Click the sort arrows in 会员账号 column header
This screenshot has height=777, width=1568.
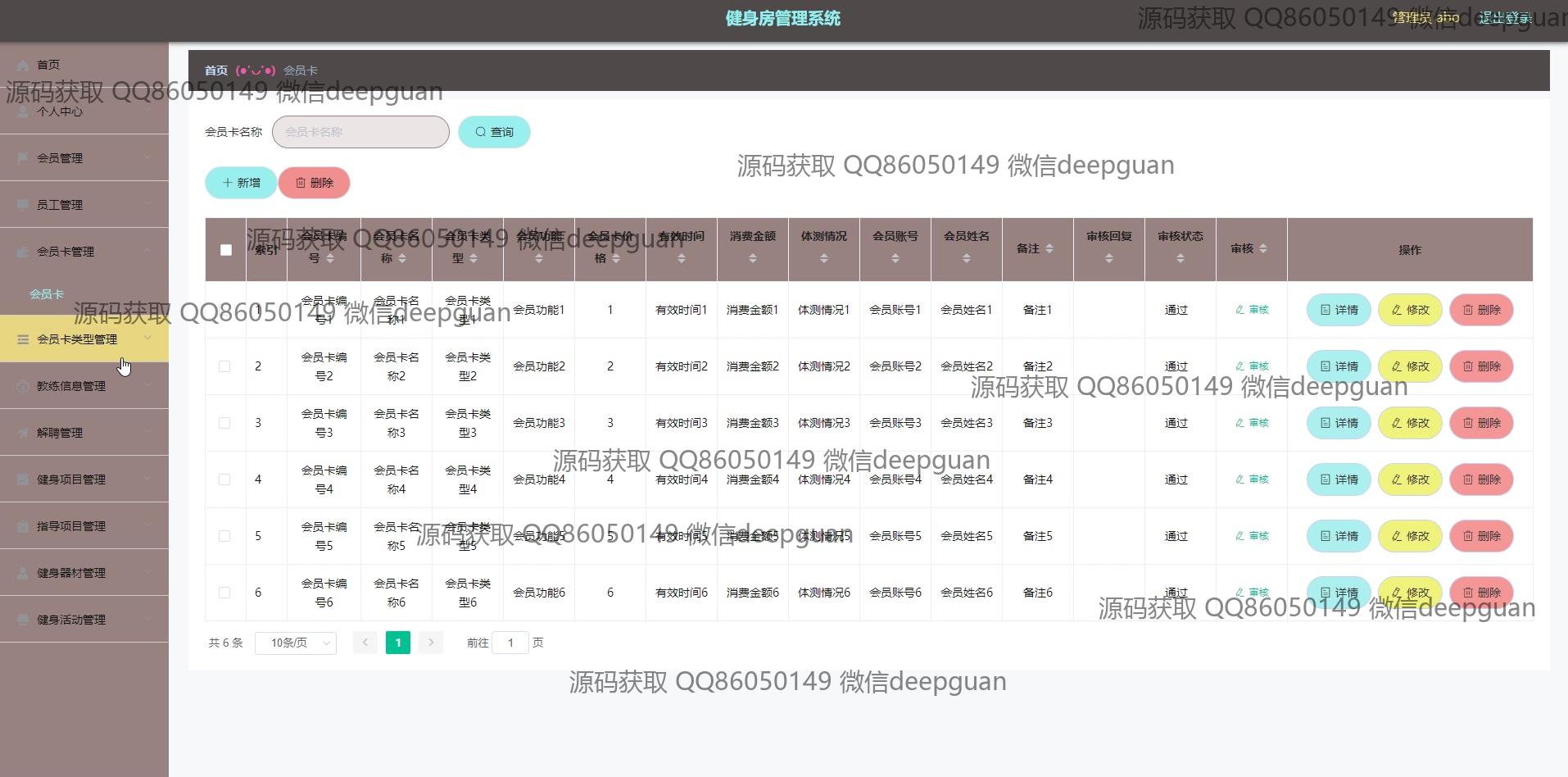click(895, 258)
